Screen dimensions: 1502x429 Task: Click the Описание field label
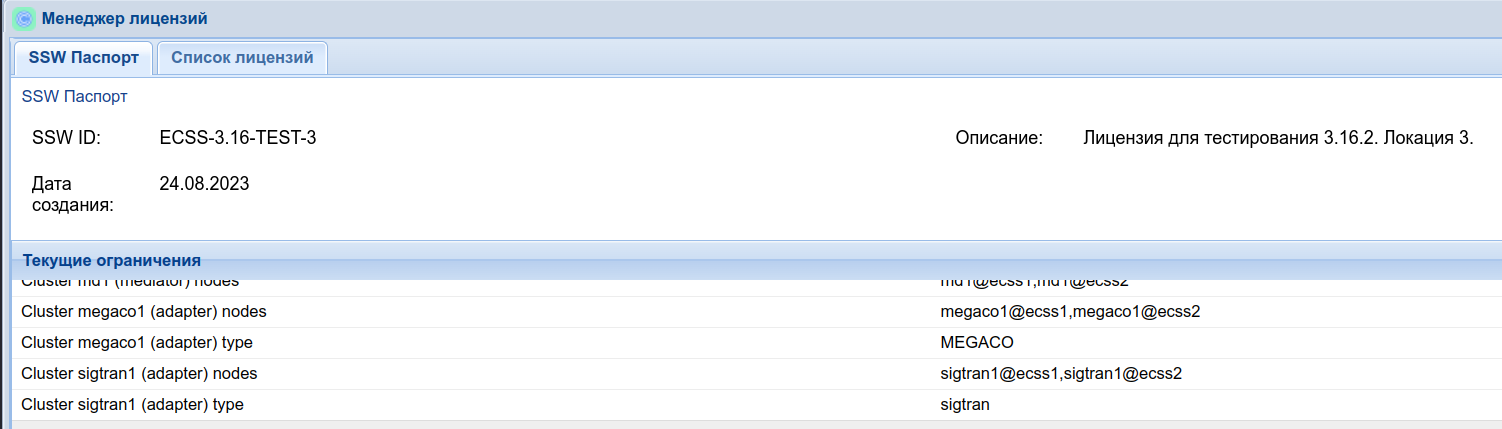(999, 138)
